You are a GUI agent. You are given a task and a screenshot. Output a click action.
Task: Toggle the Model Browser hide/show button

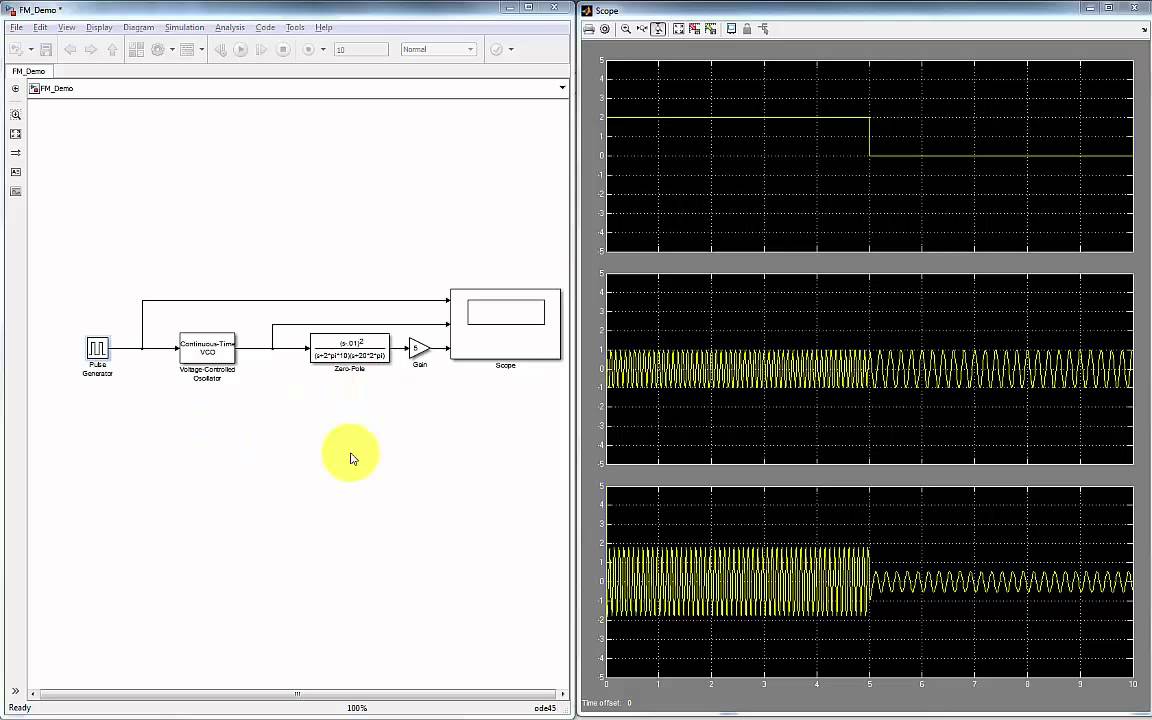tap(15, 88)
